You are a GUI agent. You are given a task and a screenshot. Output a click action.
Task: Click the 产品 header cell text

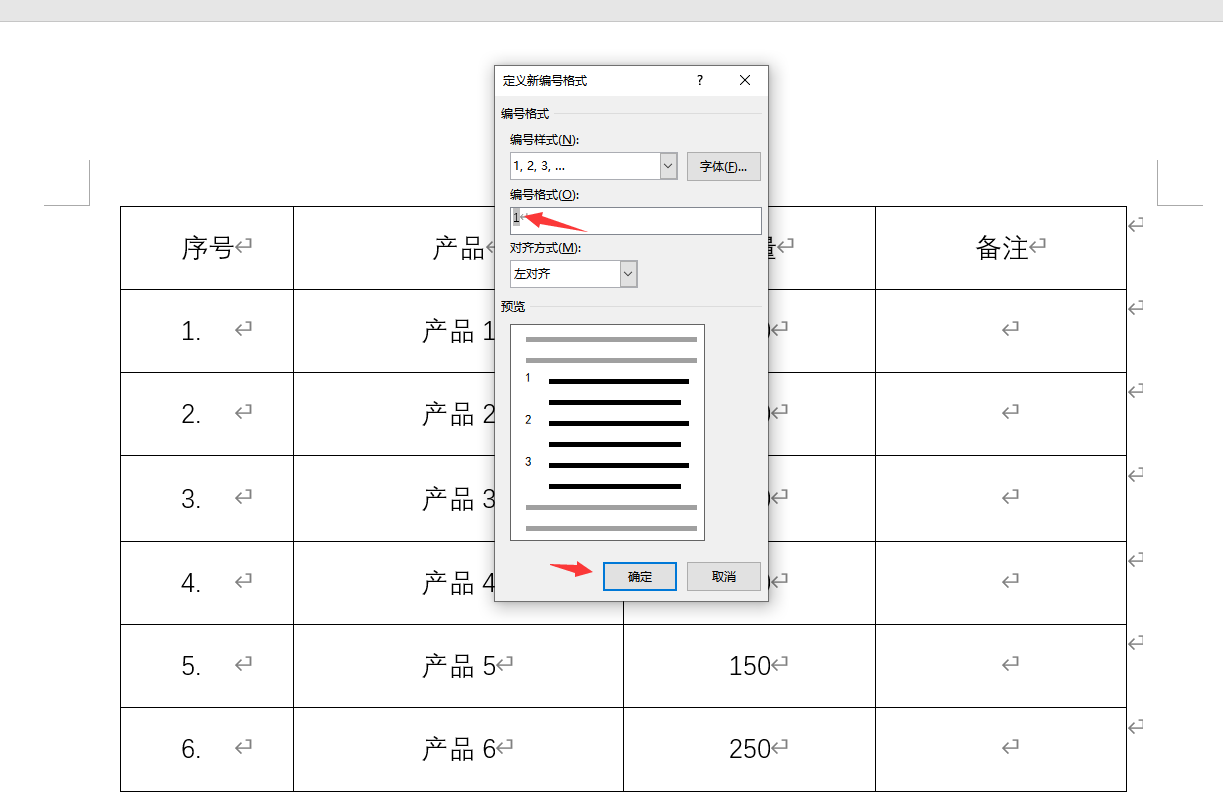click(x=458, y=248)
